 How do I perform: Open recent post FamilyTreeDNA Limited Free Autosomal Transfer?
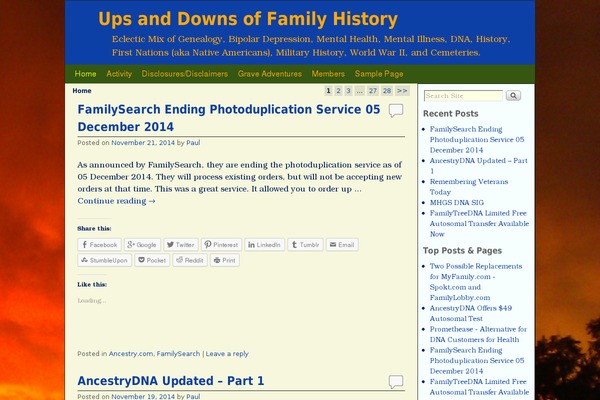pyautogui.click(x=479, y=224)
